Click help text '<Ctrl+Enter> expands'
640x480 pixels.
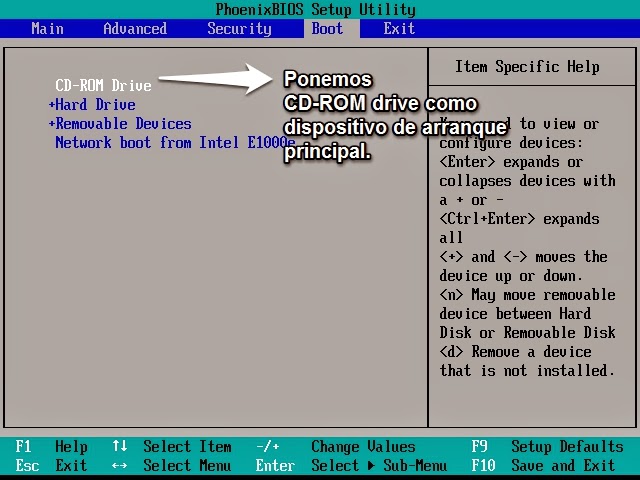[519, 219]
